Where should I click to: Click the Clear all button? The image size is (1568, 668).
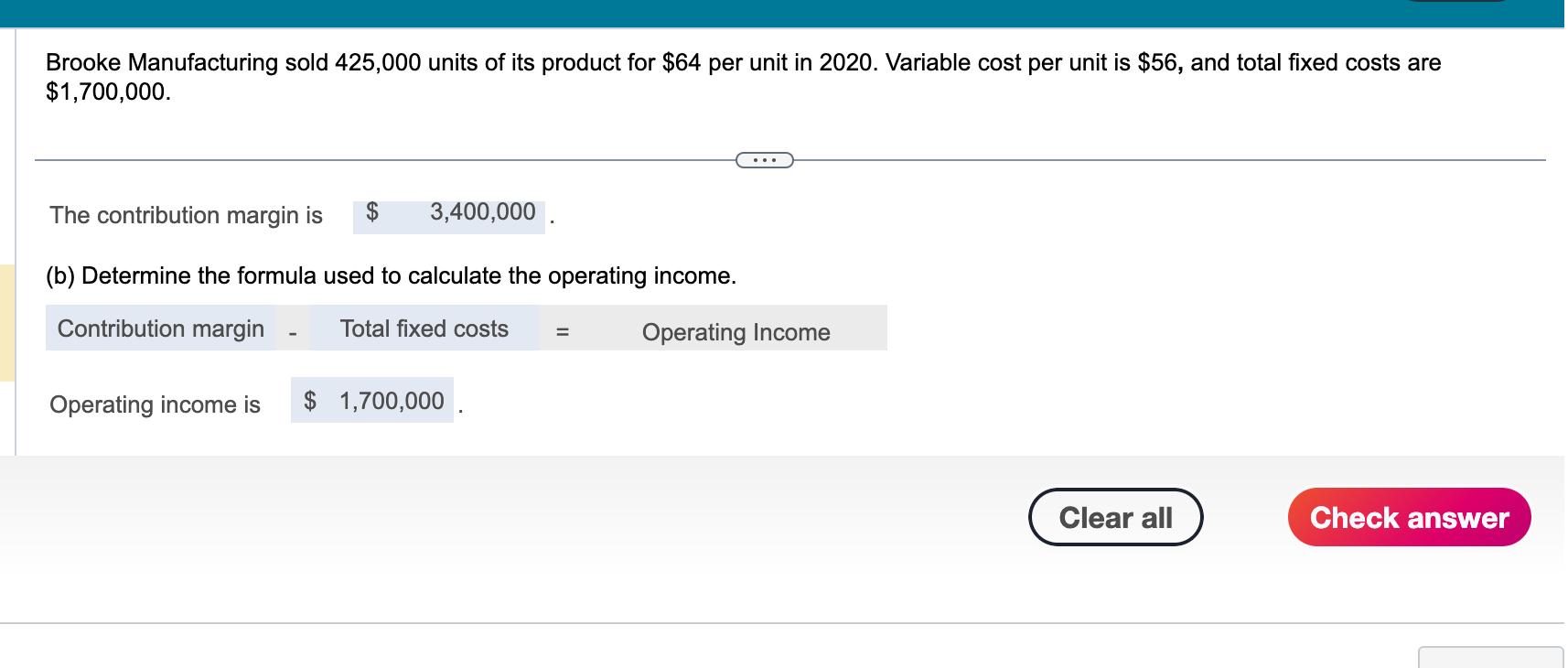pos(1115,517)
